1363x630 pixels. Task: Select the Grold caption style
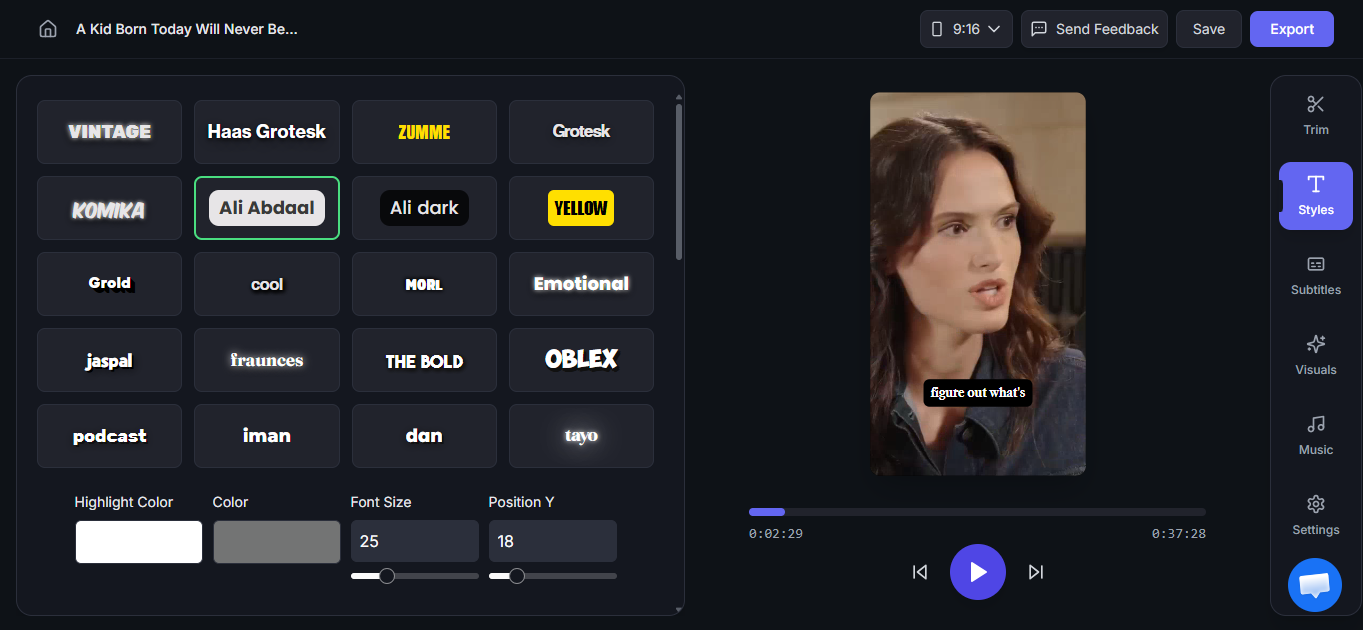[110, 284]
